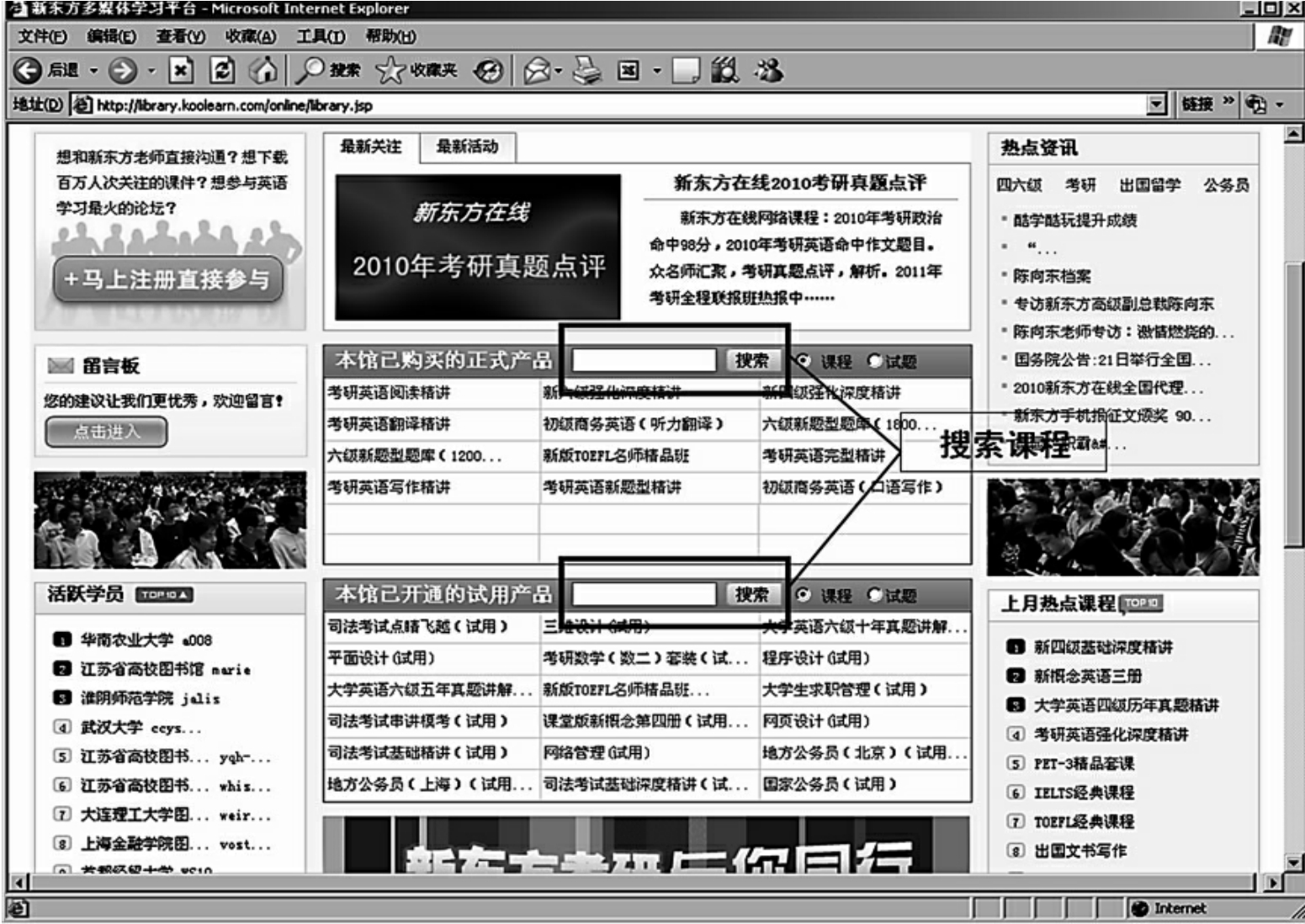Screen dimensions: 1305x924
Task: Open the 平面设计(试用) course link
Action: coord(381,658)
